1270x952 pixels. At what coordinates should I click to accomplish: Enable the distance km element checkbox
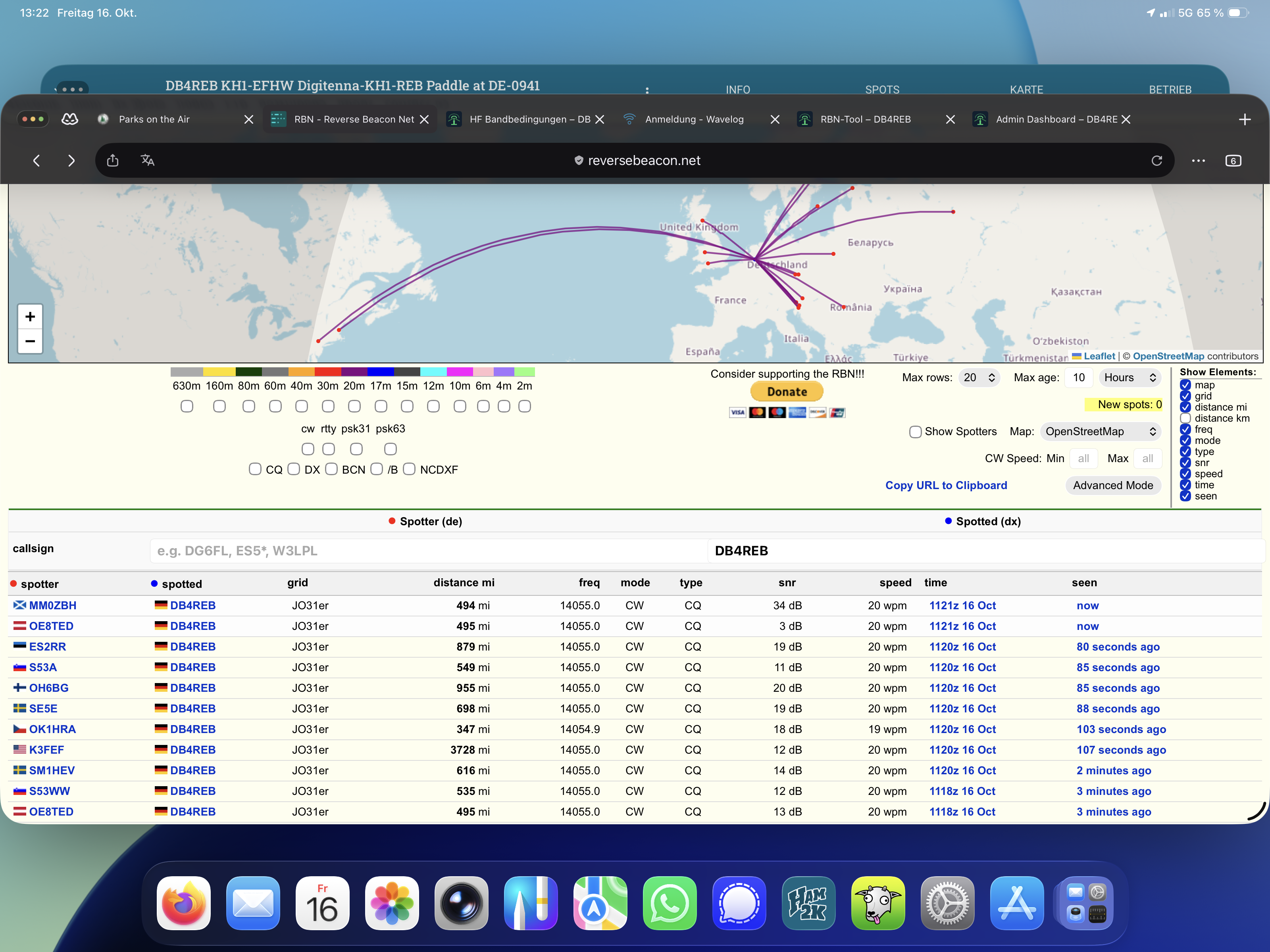1185,418
